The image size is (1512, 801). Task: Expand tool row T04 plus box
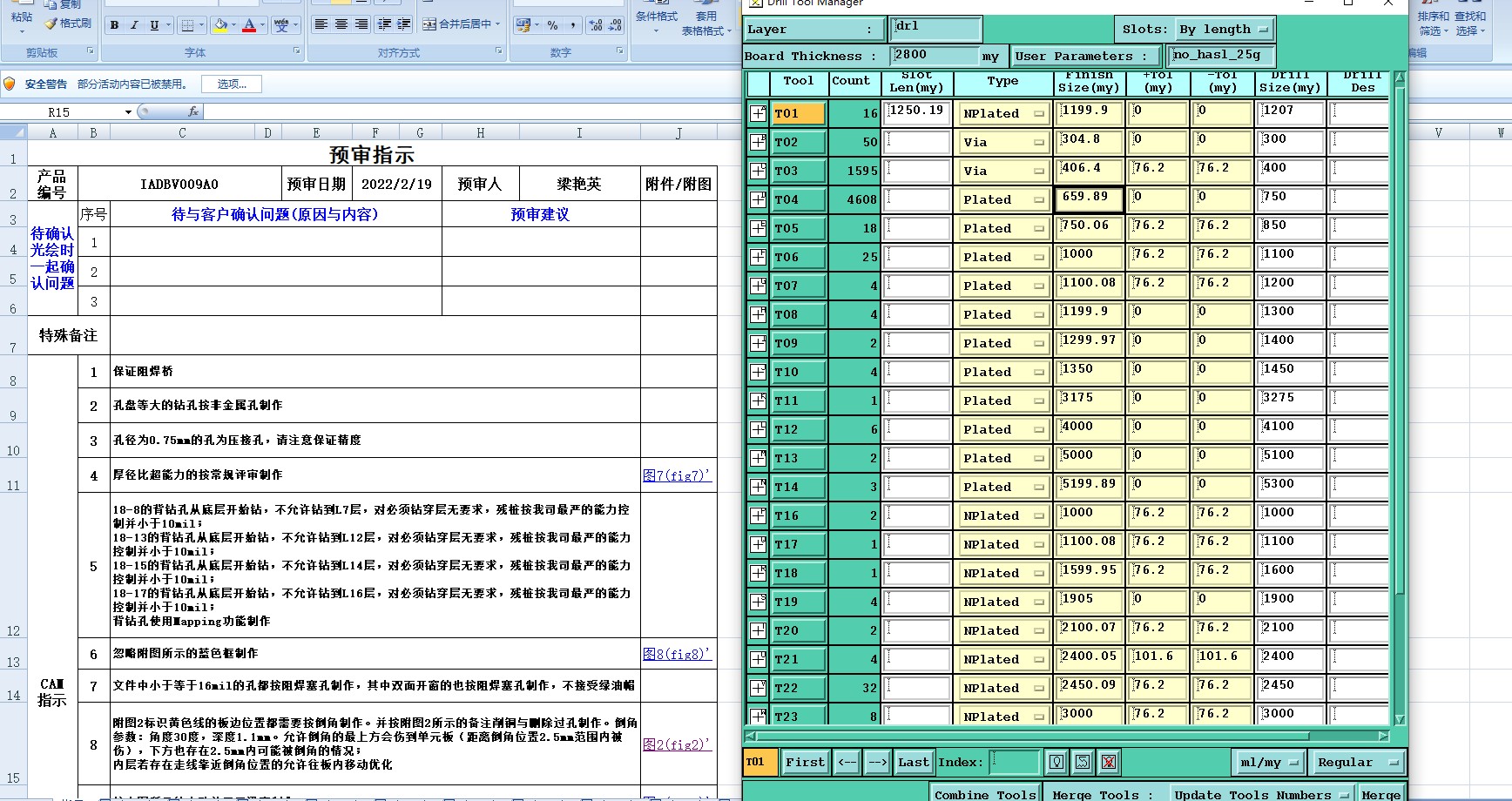758,199
